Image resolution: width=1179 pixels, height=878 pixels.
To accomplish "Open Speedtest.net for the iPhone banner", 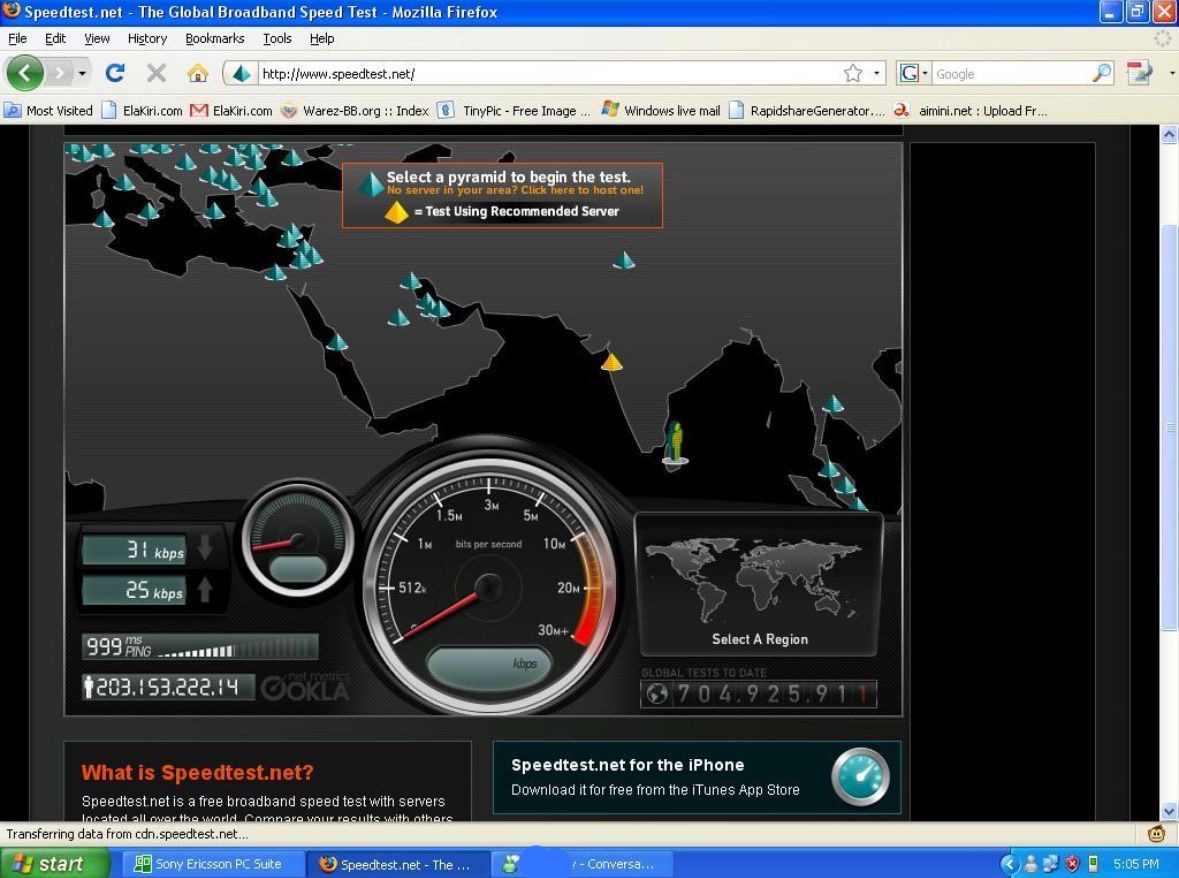I will click(697, 777).
